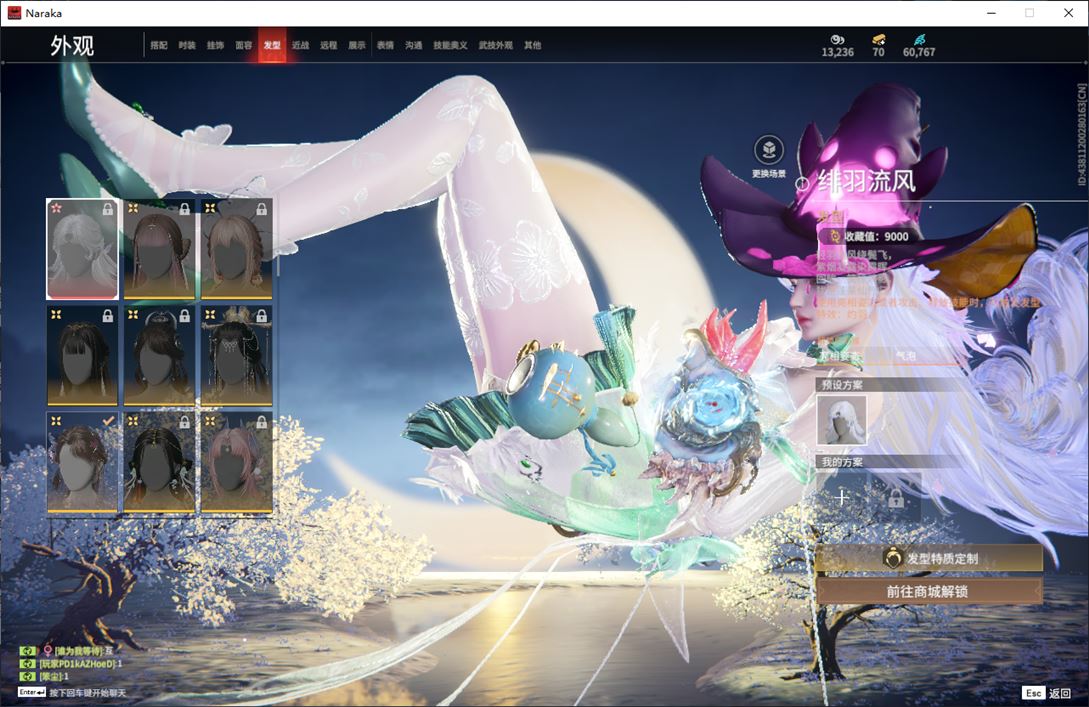Image resolution: width=1089 pixels, height=707 pixels.
Task: Click 前往商城解锁 to unlock in store
Action: (x=929, y=592)
